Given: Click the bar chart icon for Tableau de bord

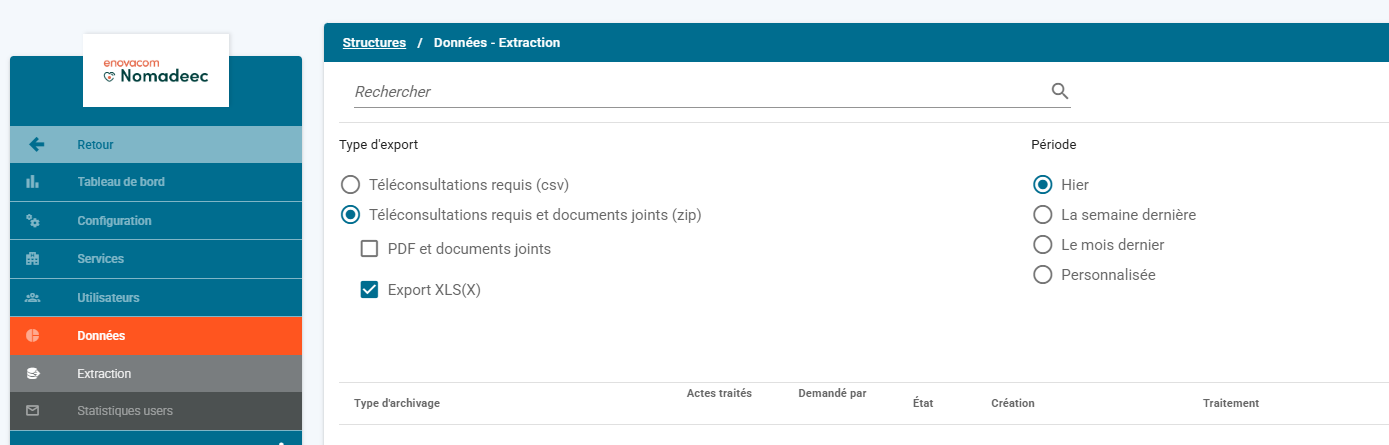Looking at the screenshot, I should (32, 182).
